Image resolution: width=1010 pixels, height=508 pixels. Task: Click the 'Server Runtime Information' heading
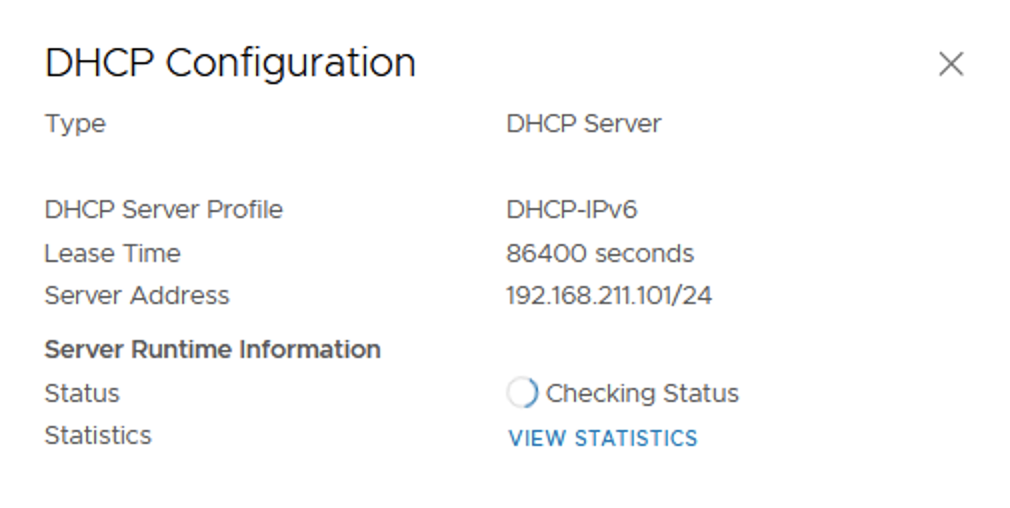pos(213,350)
